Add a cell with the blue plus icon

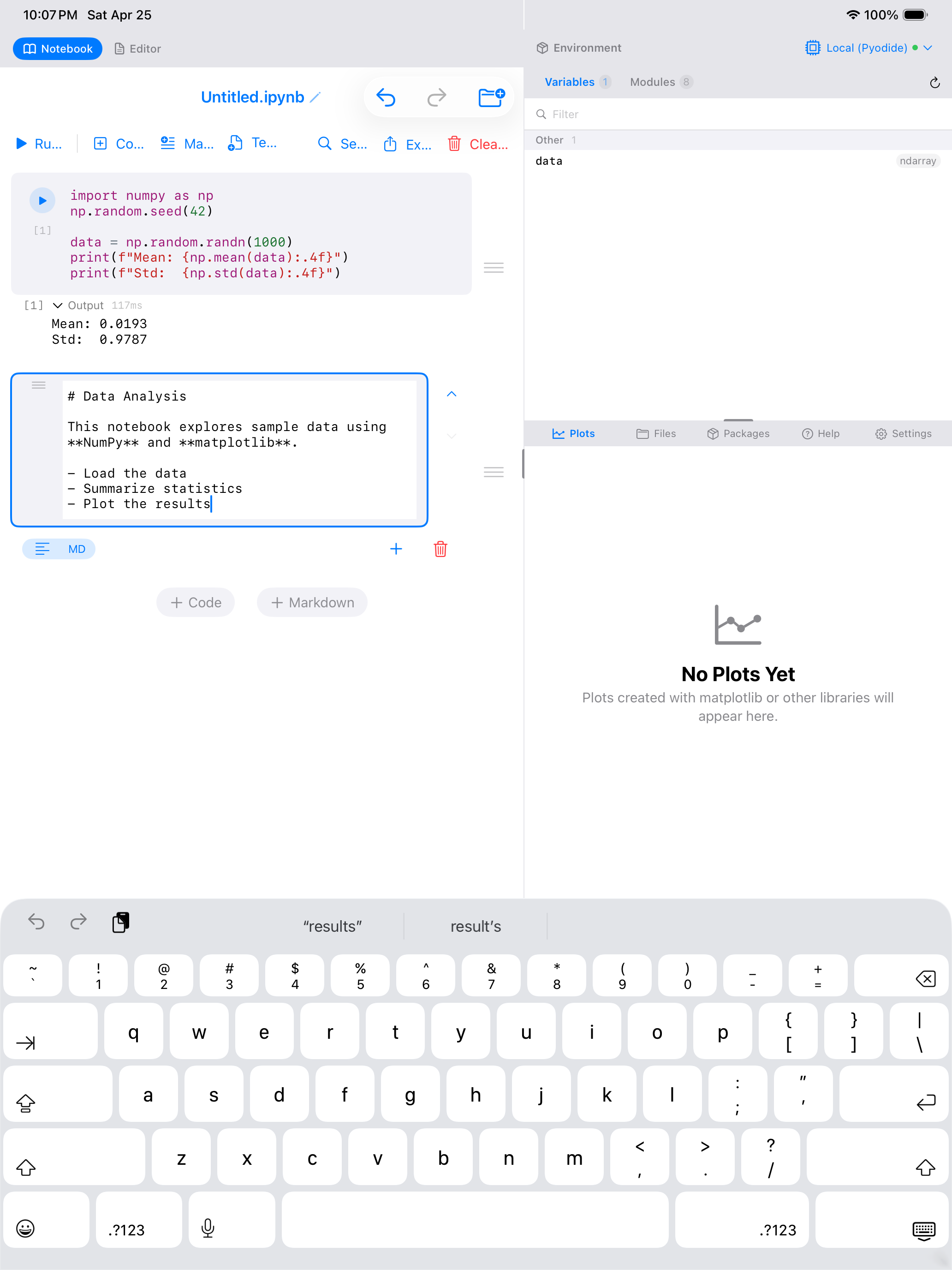click(x=396, y=549)
